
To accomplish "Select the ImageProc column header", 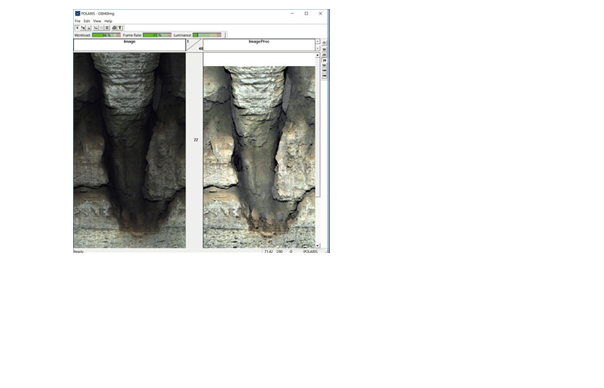I will 259,45.
